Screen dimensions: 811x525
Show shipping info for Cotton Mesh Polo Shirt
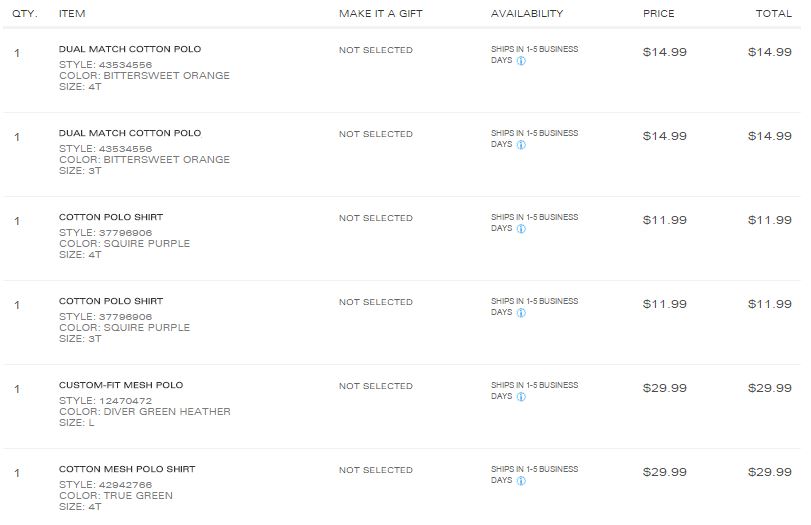tap(522, 481)
